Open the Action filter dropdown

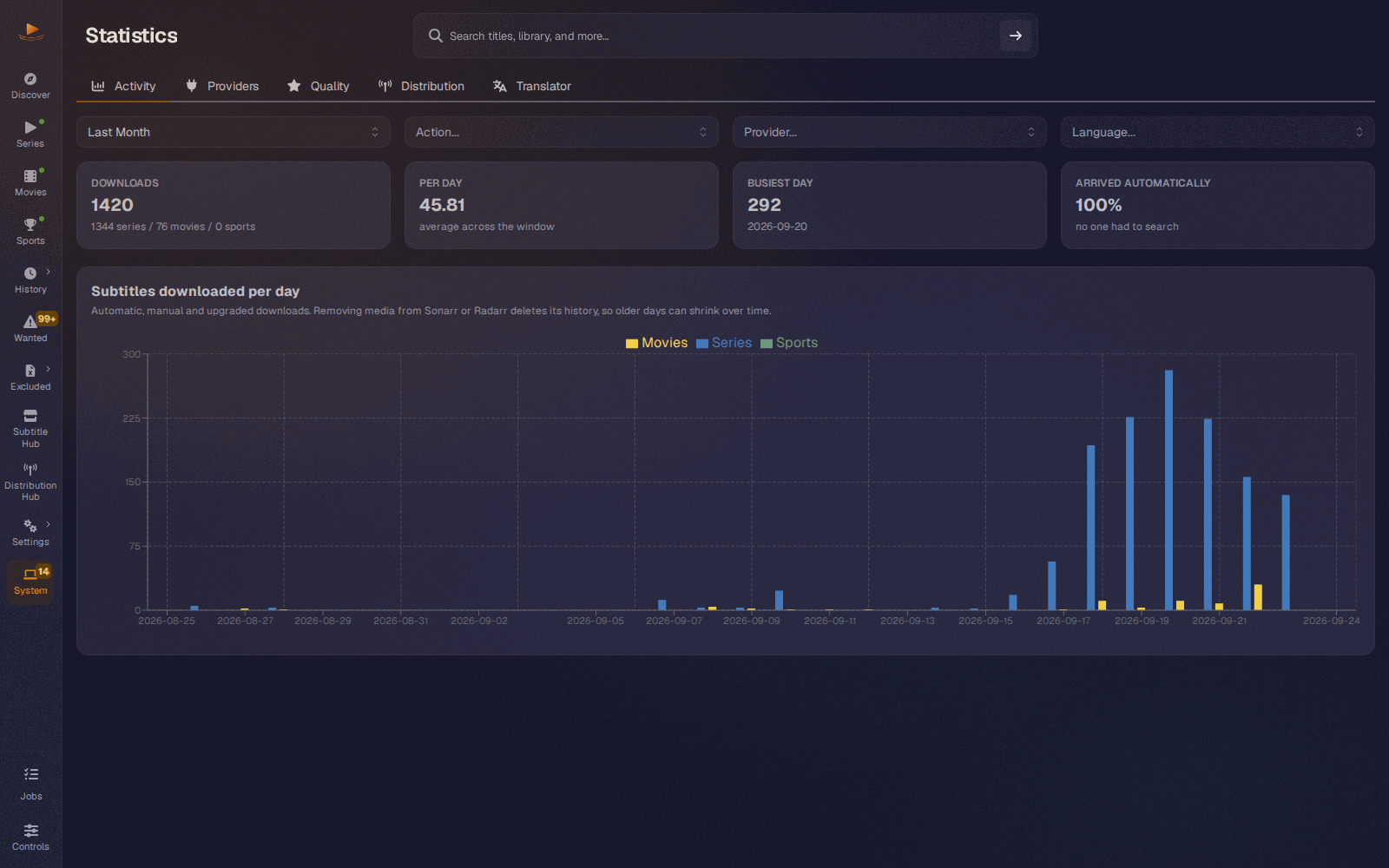(x=562, y=132)
